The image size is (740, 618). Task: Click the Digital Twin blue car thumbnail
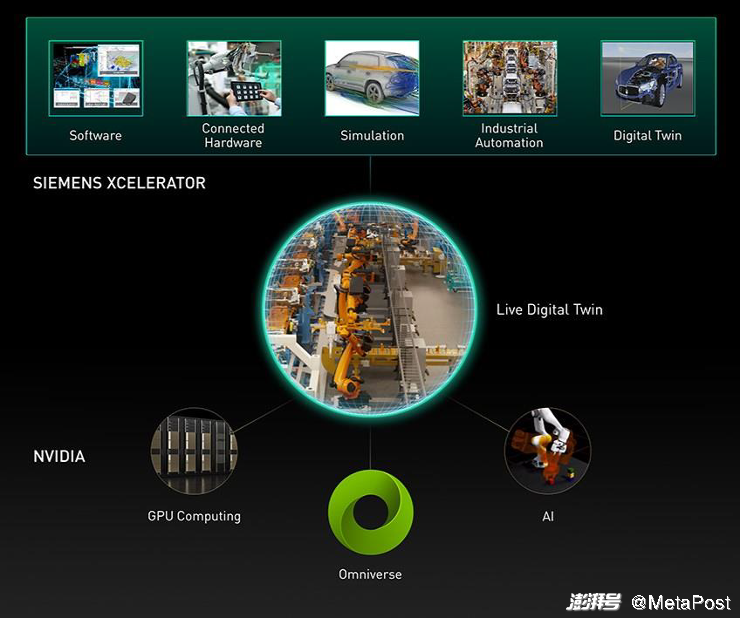(648, 78)
